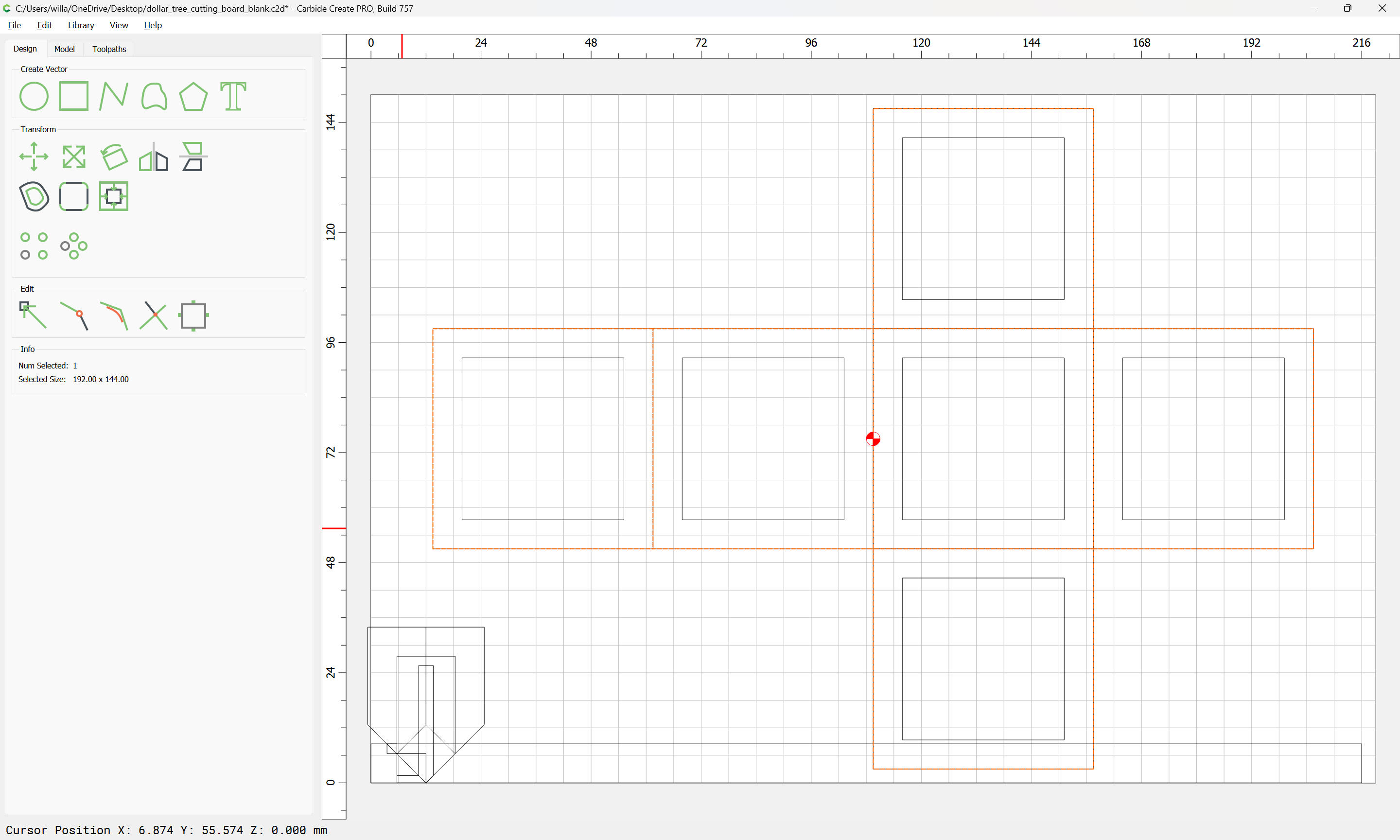Click the Rotate transform tool
The height and width of the screenshot is (840, 1400).
114,157
